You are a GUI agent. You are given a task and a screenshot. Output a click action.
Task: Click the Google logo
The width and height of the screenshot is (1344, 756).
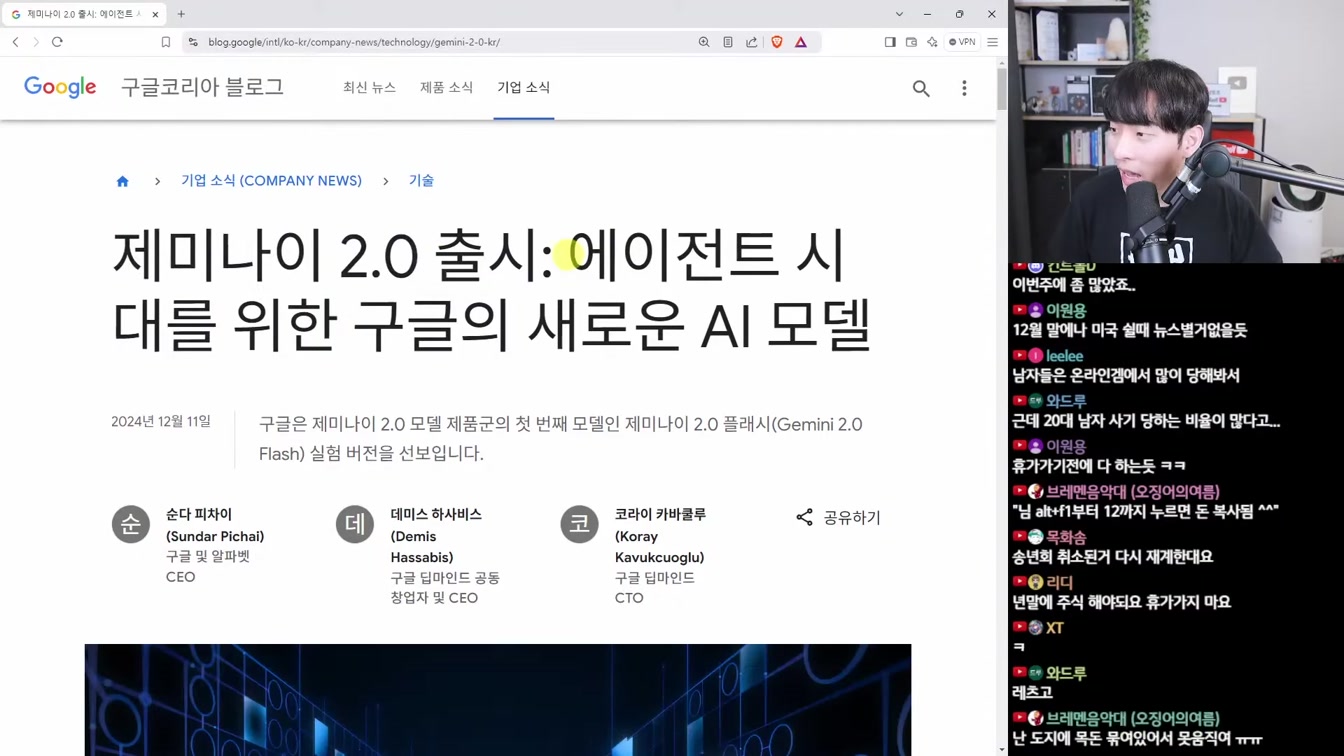coord(60,88)
